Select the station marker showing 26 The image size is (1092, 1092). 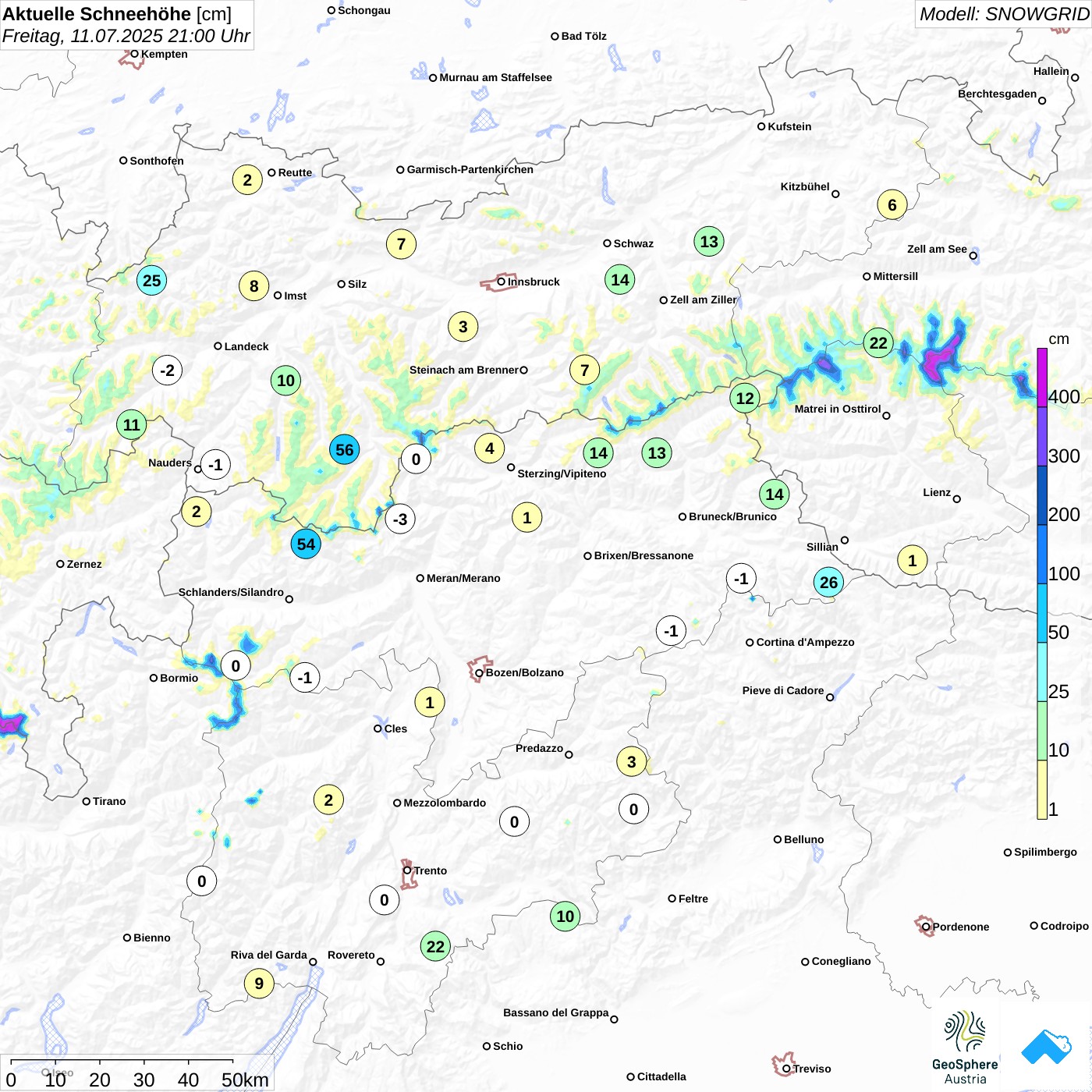(828, 582)
